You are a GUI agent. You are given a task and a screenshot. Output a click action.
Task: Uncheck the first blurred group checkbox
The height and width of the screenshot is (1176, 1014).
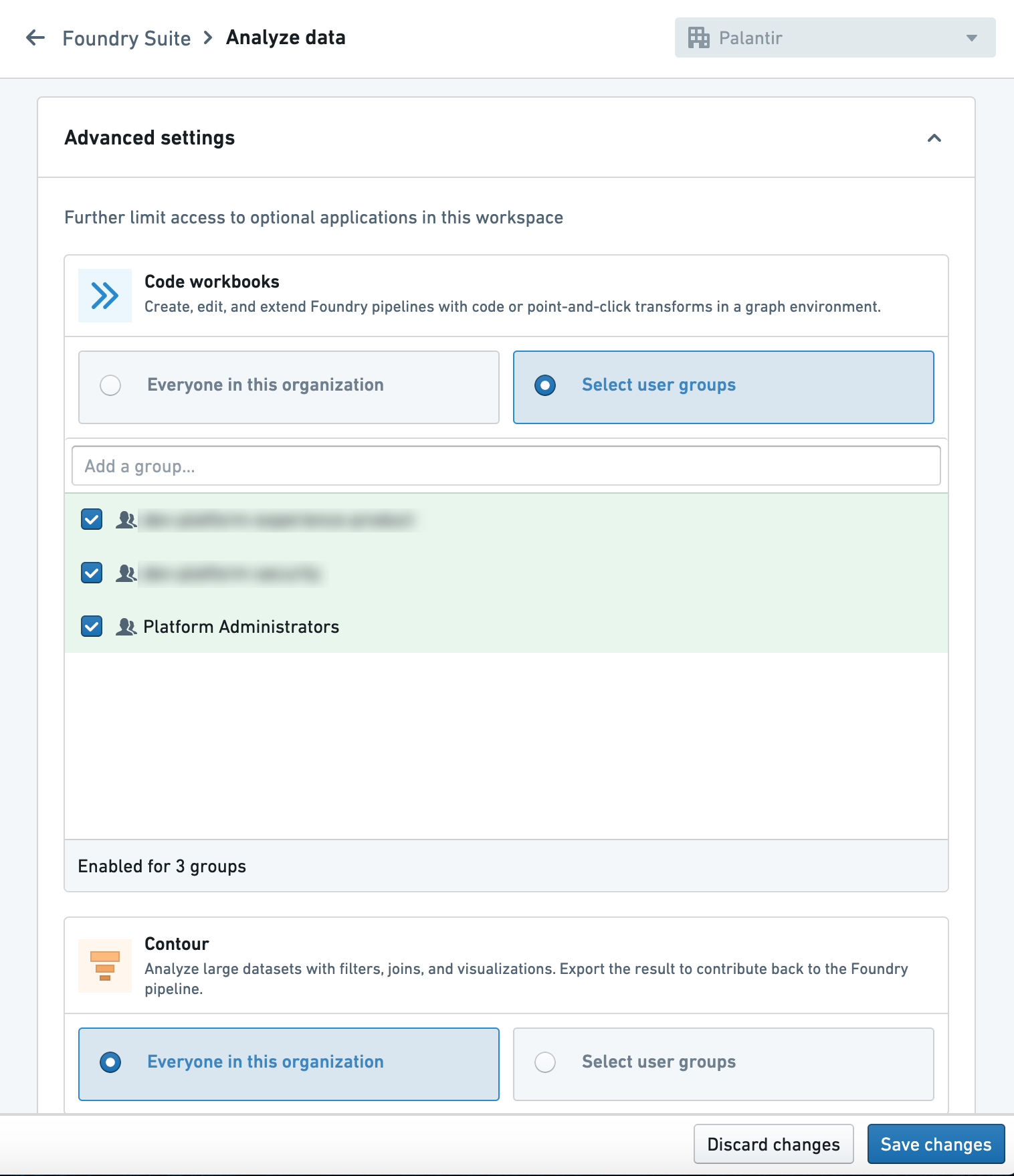92,519
